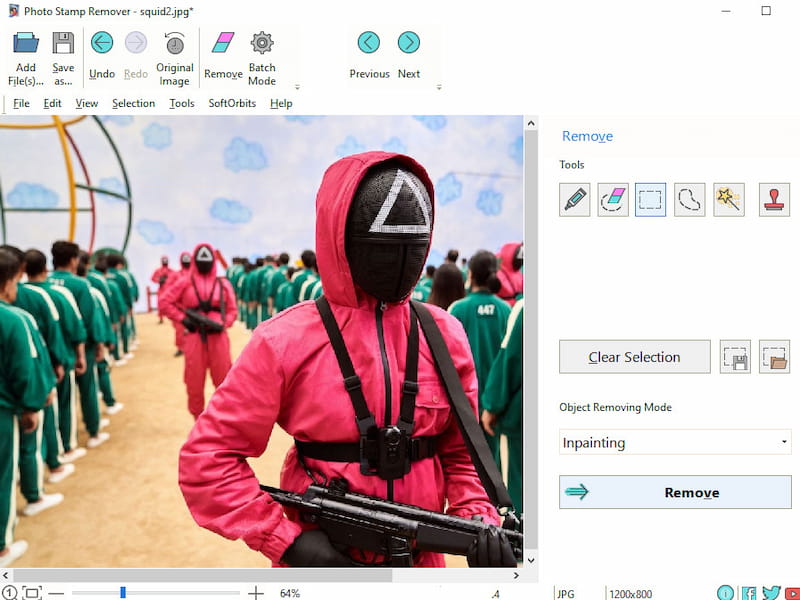
Task: Click the zoom slider handle
Action: pyautogui.click(x=122, y=592)
